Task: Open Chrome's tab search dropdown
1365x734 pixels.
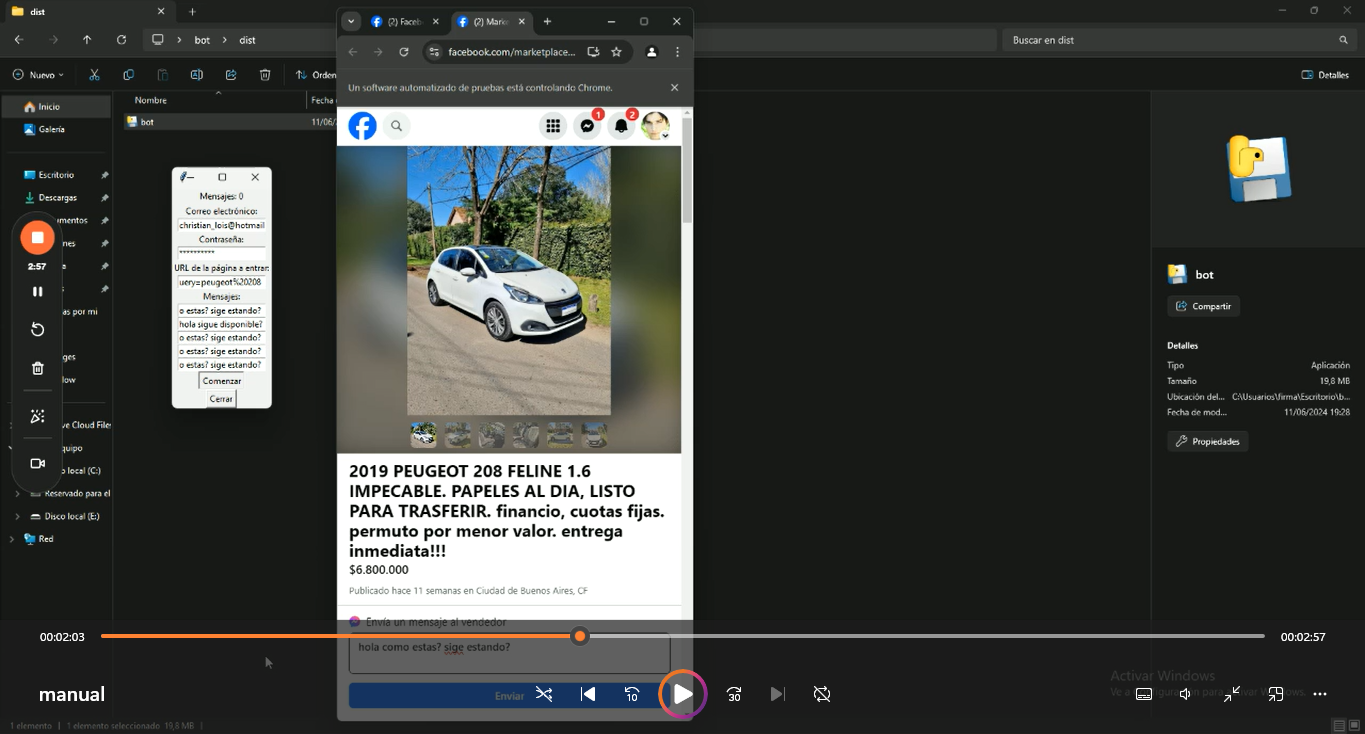Action: [351, 22]
